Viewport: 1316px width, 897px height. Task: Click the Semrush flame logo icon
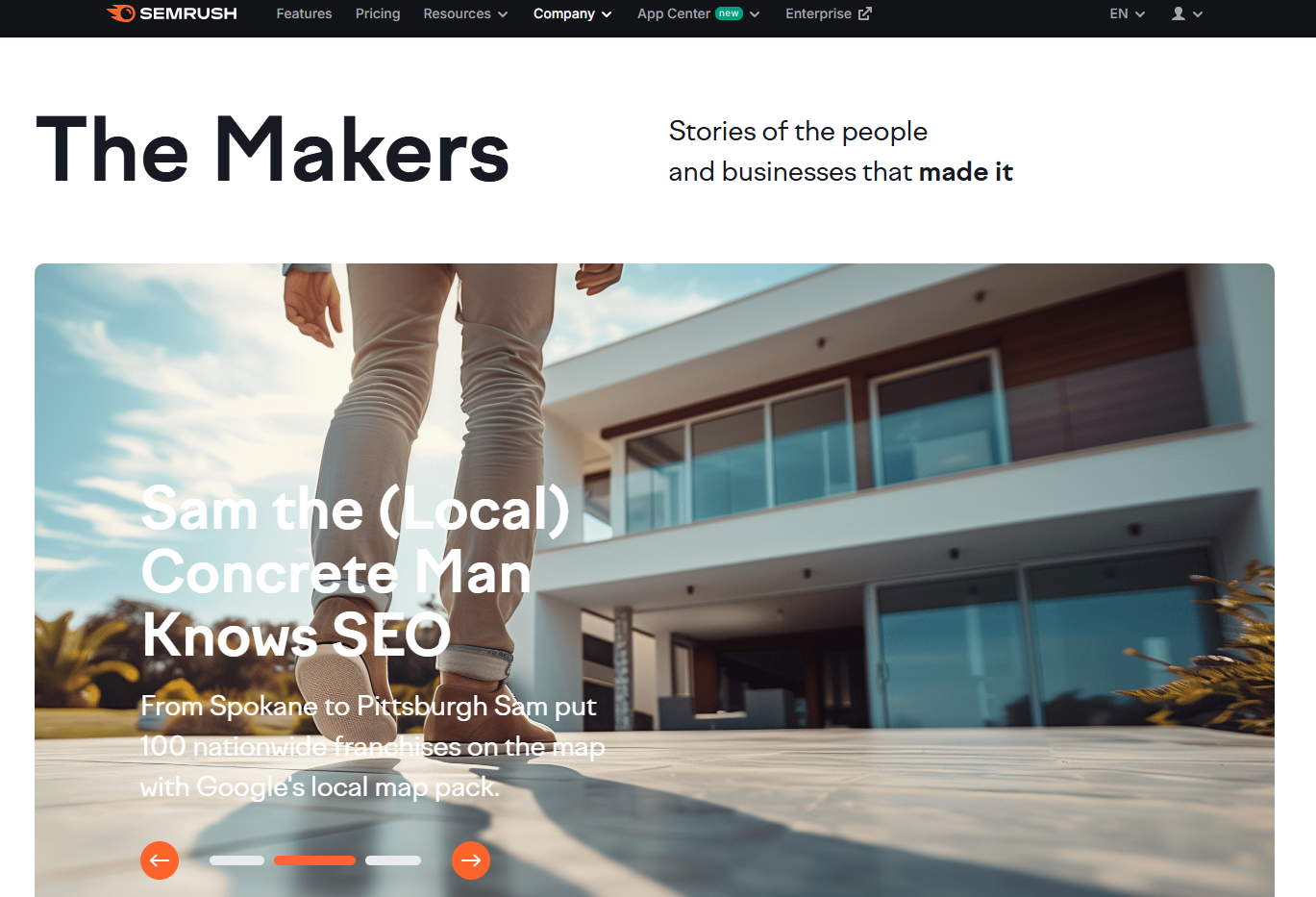[121, 13]
